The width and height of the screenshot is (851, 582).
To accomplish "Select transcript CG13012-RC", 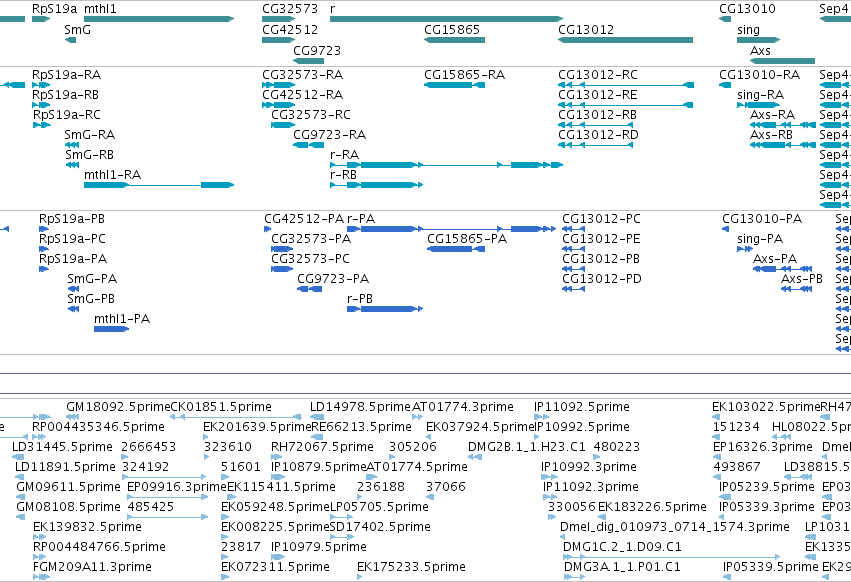I will (x=625, y=85).
